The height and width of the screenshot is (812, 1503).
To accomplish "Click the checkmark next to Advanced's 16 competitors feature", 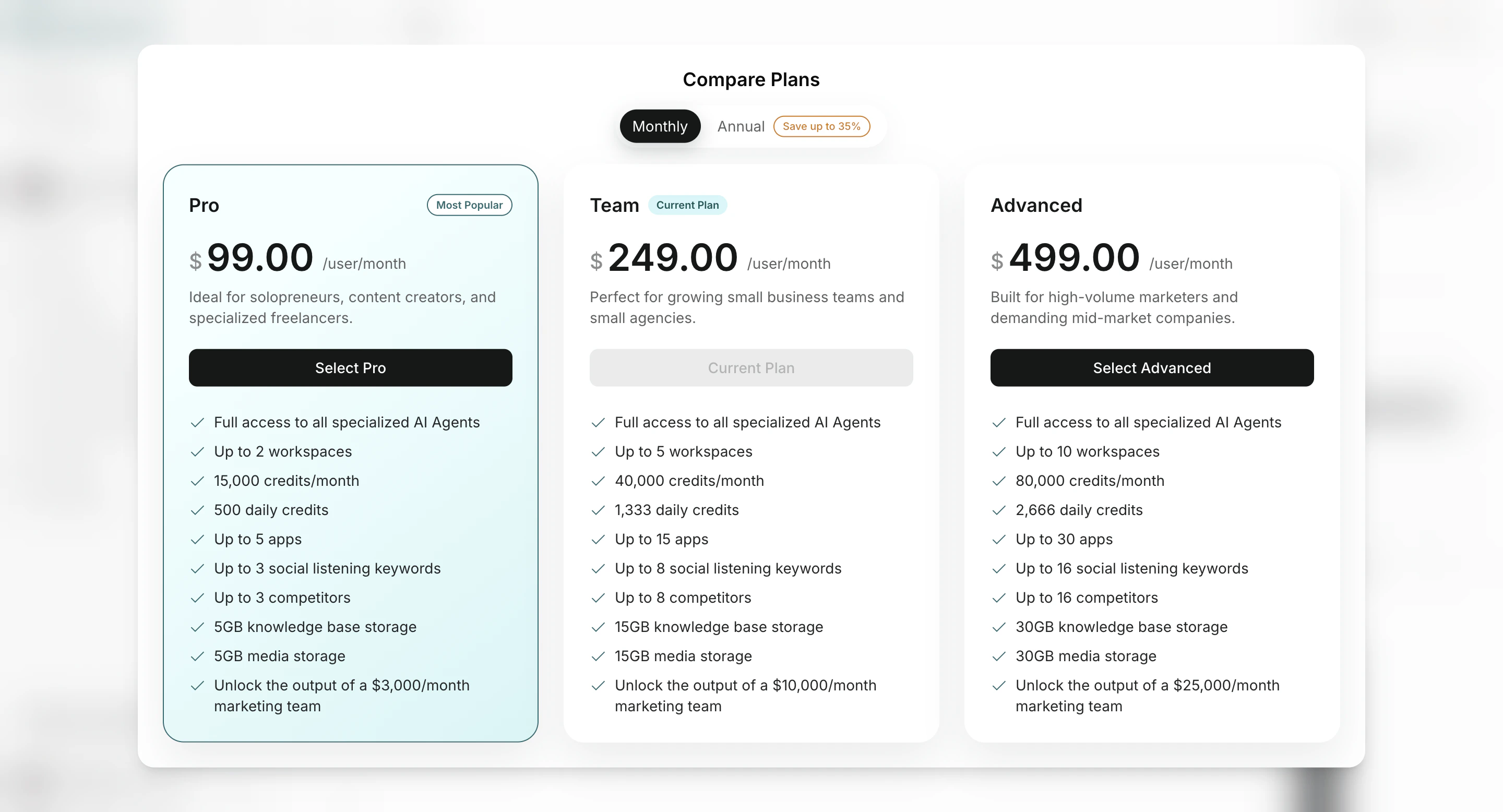I will 999,598.
